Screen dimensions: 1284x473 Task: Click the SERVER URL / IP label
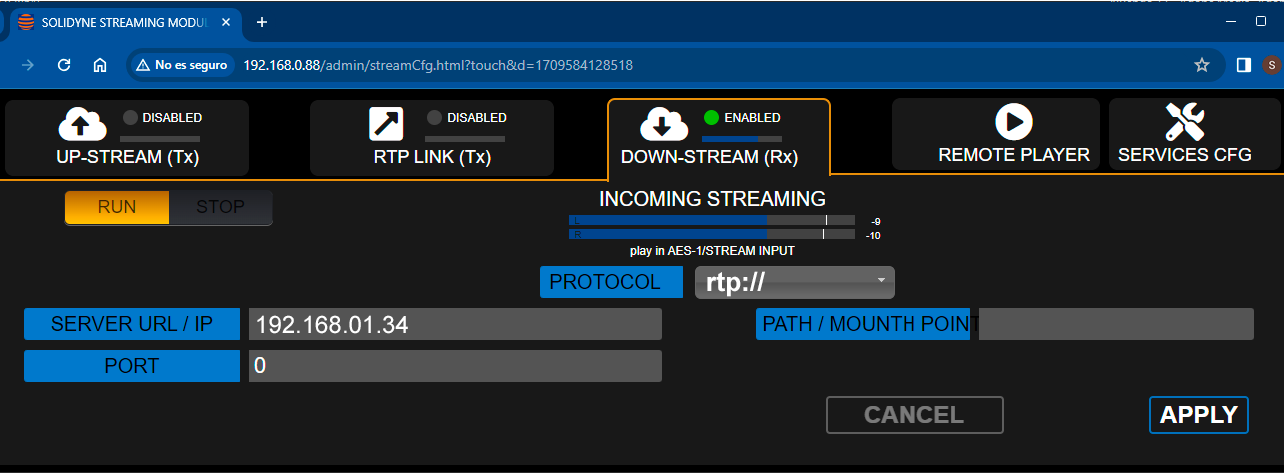tap(132, 324)
